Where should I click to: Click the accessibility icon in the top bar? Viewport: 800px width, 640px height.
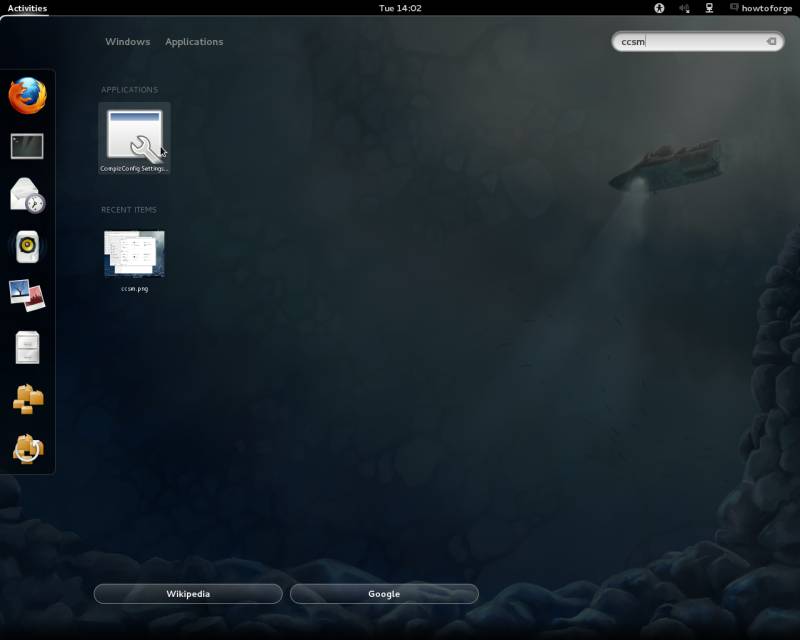click(x=657, y=8)
